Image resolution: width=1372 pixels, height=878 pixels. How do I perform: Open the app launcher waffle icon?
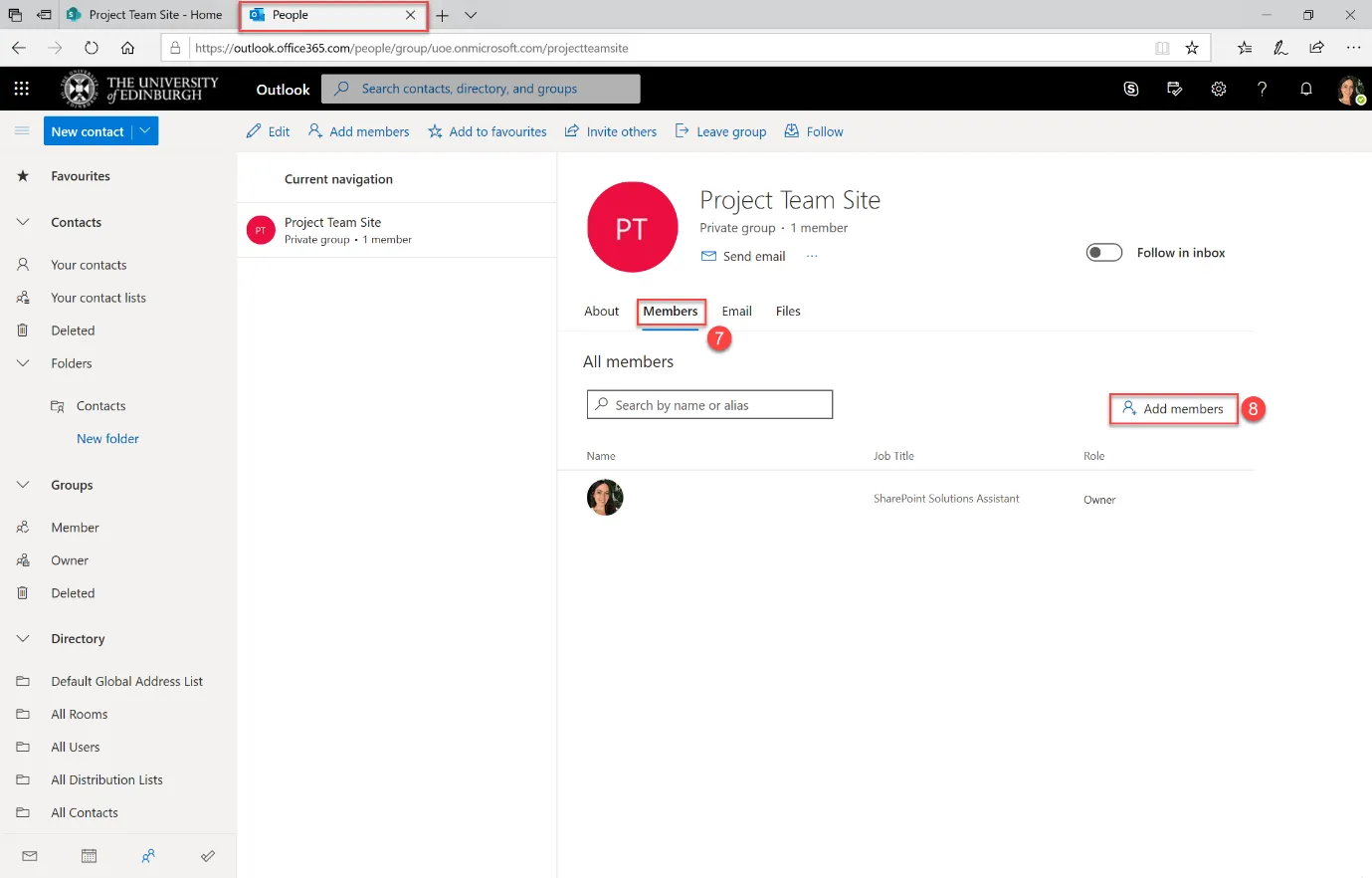21,89
